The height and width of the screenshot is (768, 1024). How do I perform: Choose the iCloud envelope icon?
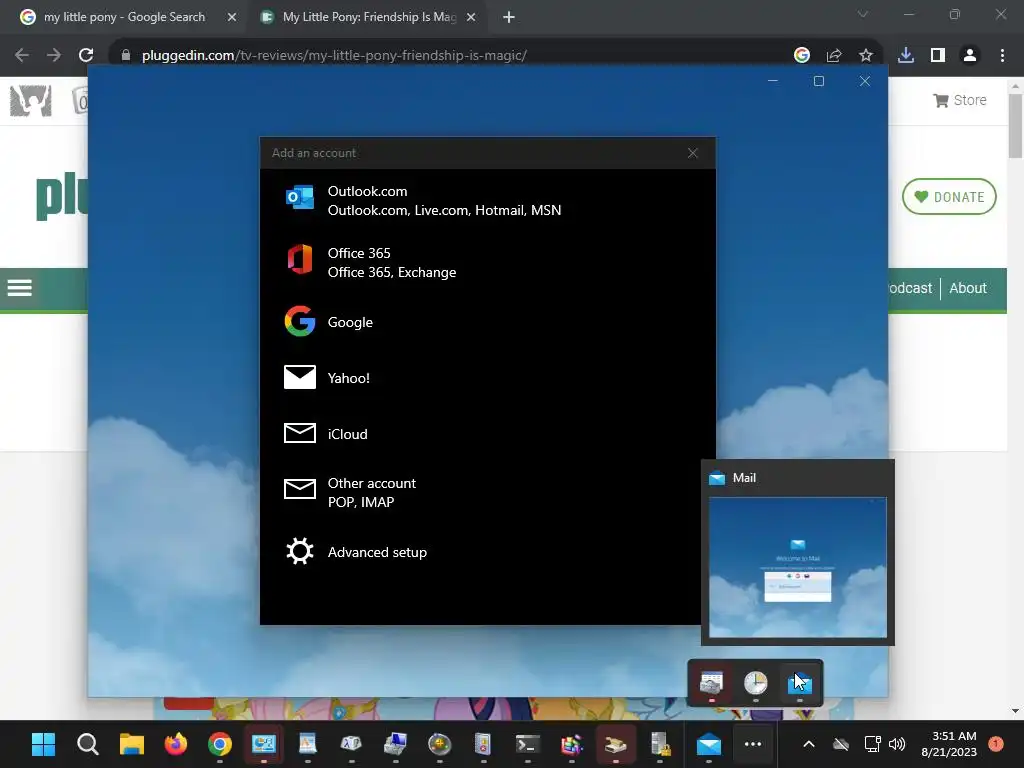[300, 433]
